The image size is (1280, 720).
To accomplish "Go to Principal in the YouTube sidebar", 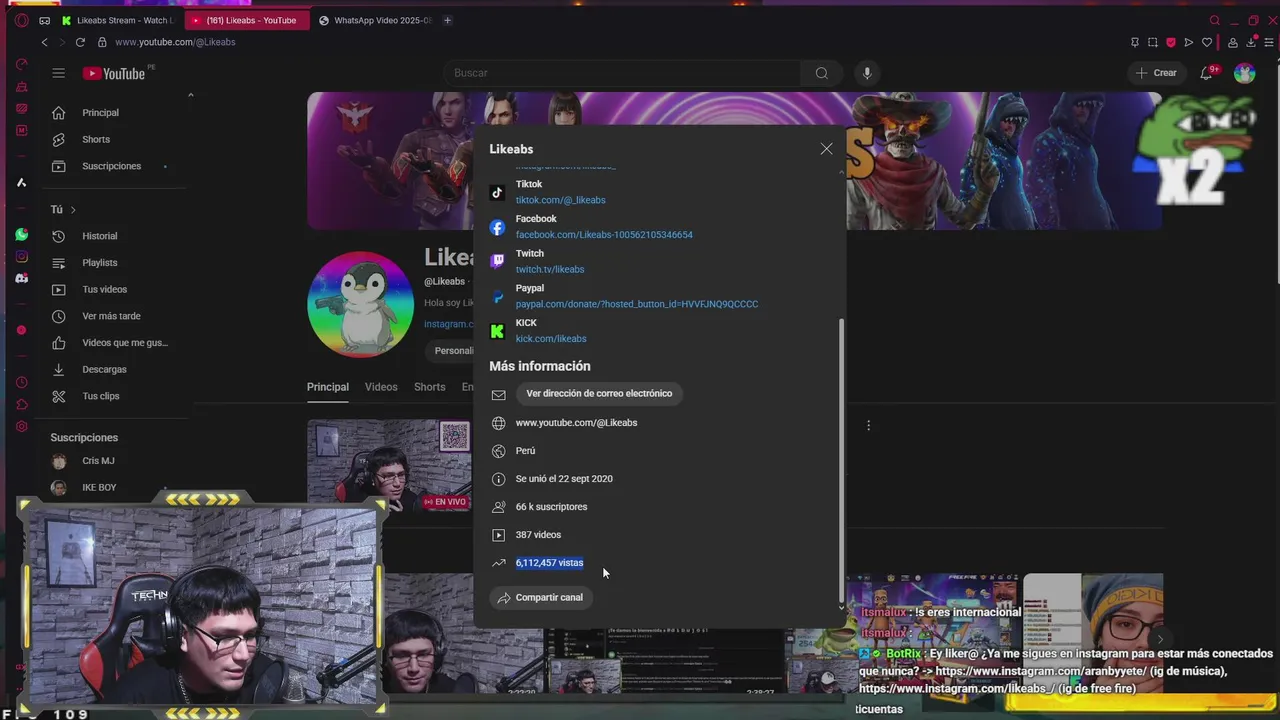I will coord(113,113).
